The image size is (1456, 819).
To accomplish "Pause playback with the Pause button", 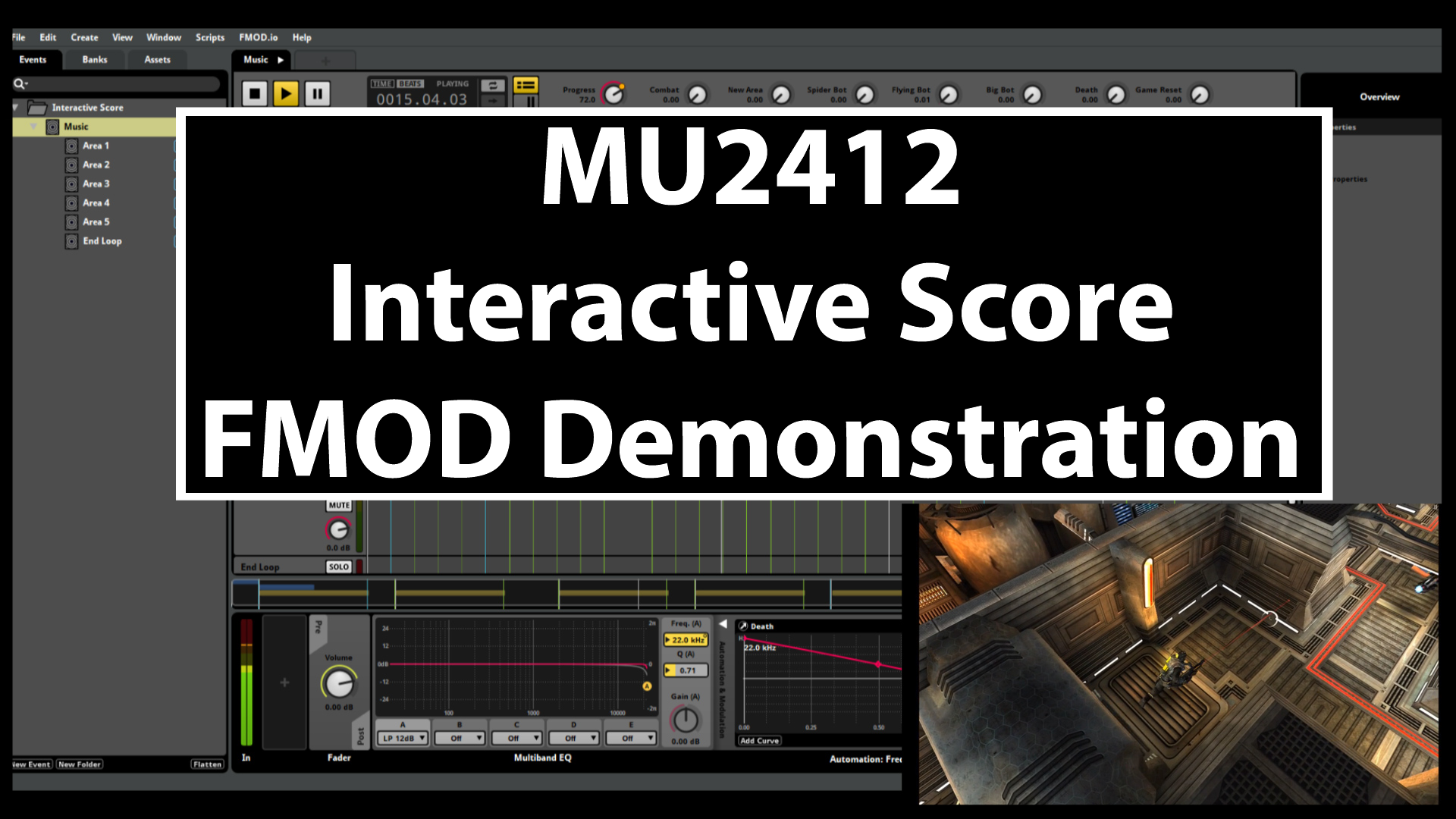I will [x=318, y=94].
